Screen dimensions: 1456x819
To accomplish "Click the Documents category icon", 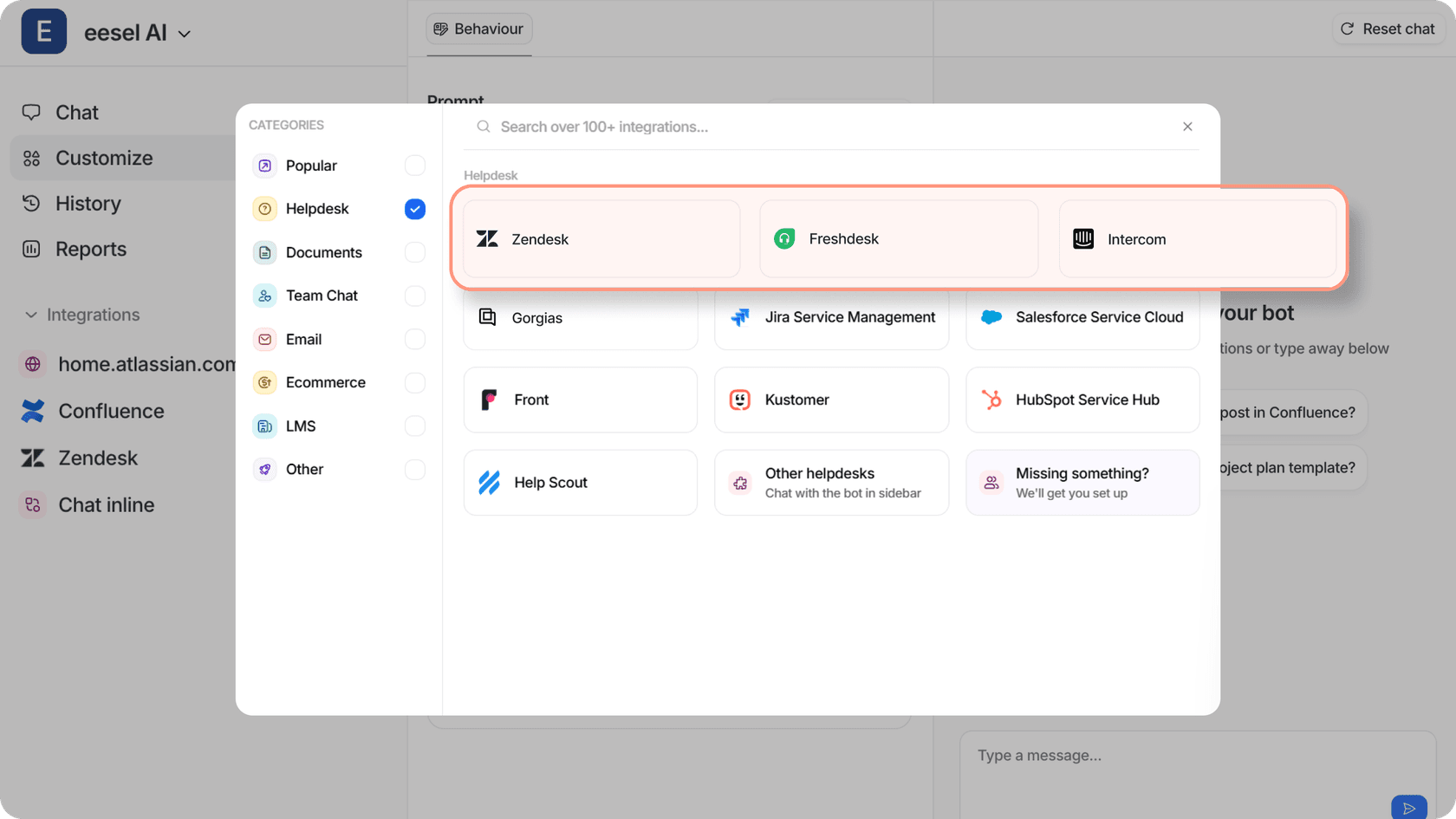I will pos(265,252).
